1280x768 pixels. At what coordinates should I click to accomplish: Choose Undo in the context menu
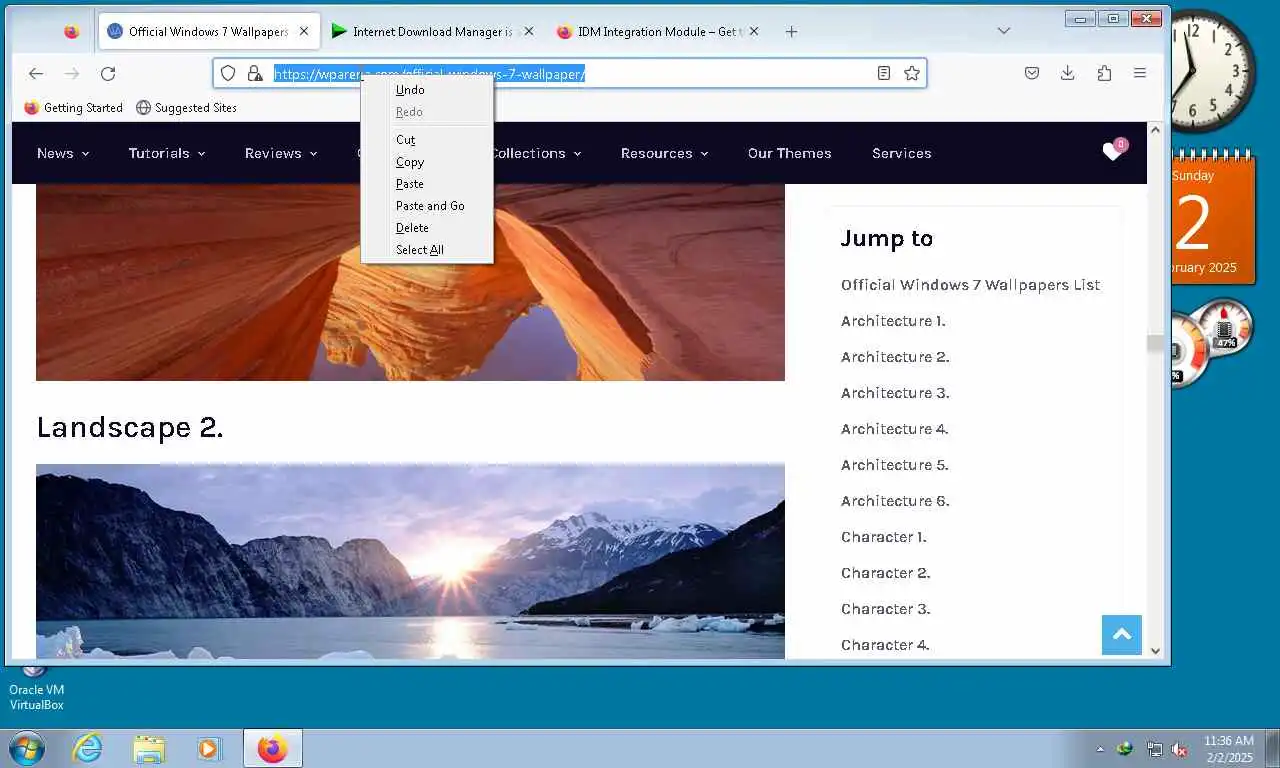point(427,90)
